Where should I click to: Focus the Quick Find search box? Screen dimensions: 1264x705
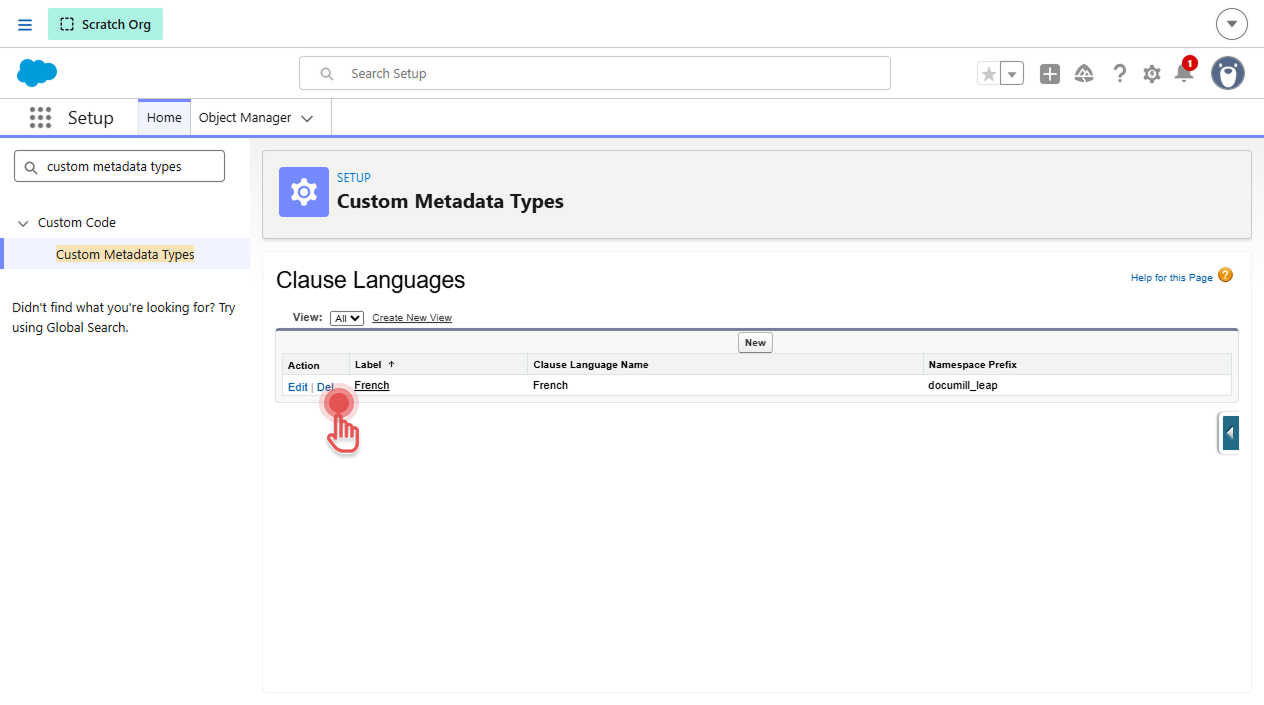[x=119, y=167]
